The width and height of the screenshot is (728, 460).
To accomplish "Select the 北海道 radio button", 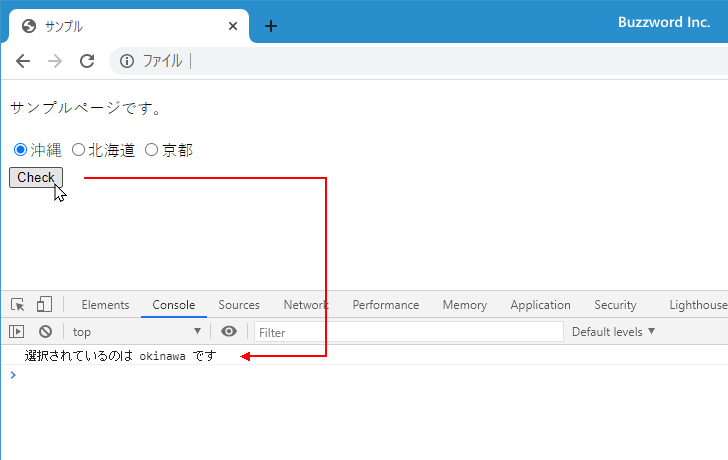I will (78, 149).
